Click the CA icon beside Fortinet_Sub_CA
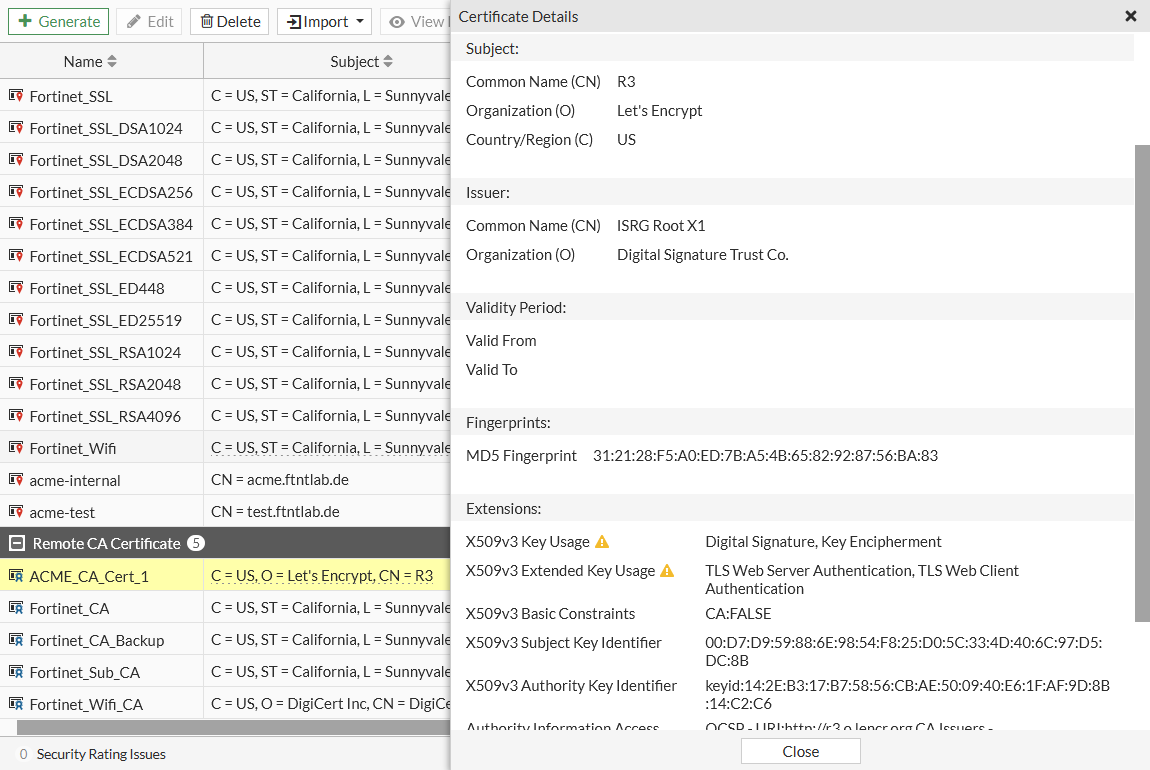The width and height of the screenshot is (1150, 770). pos(16,672)
